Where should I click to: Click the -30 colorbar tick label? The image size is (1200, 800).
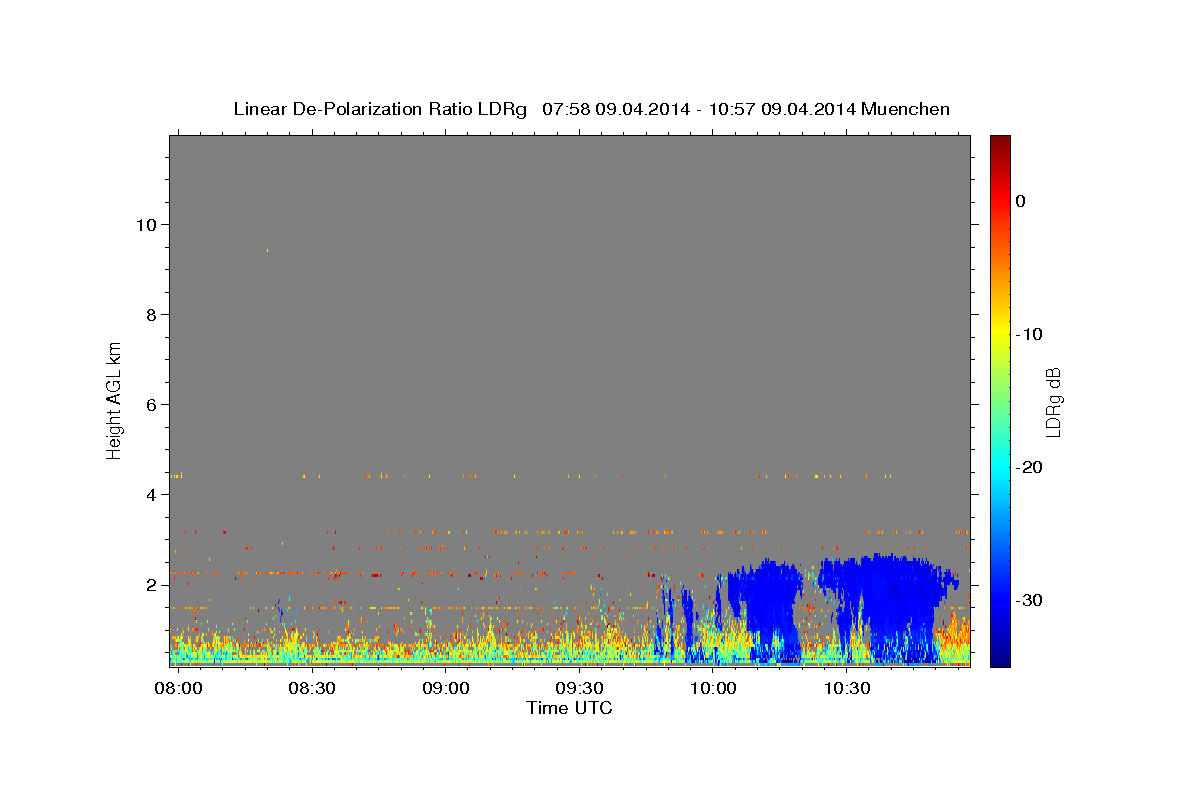pyautogui.click(x=1029, y=600)
